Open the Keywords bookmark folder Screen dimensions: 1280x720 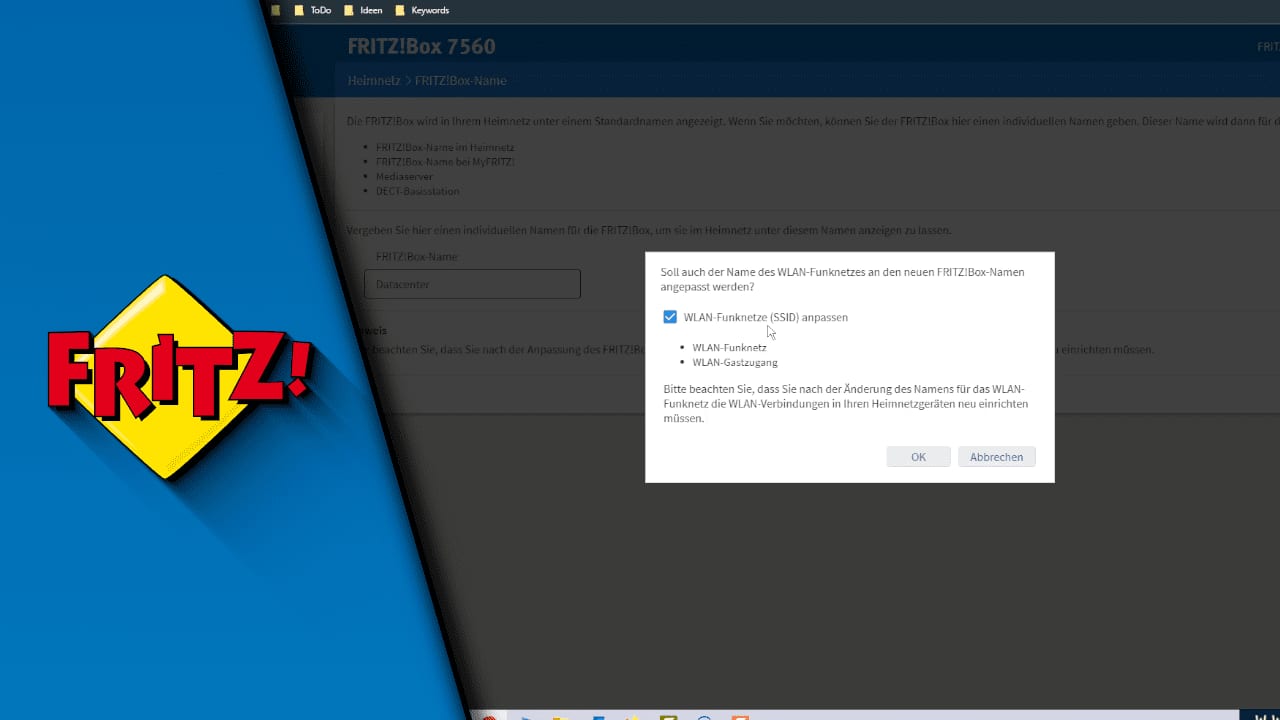tap(421, 11)
